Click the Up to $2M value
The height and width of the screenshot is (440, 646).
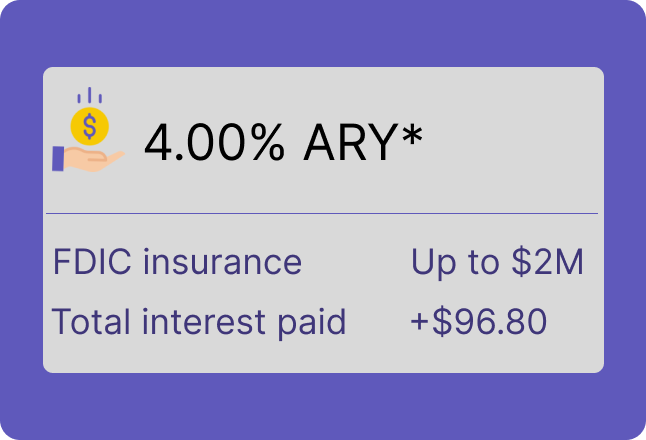[497, 263]
